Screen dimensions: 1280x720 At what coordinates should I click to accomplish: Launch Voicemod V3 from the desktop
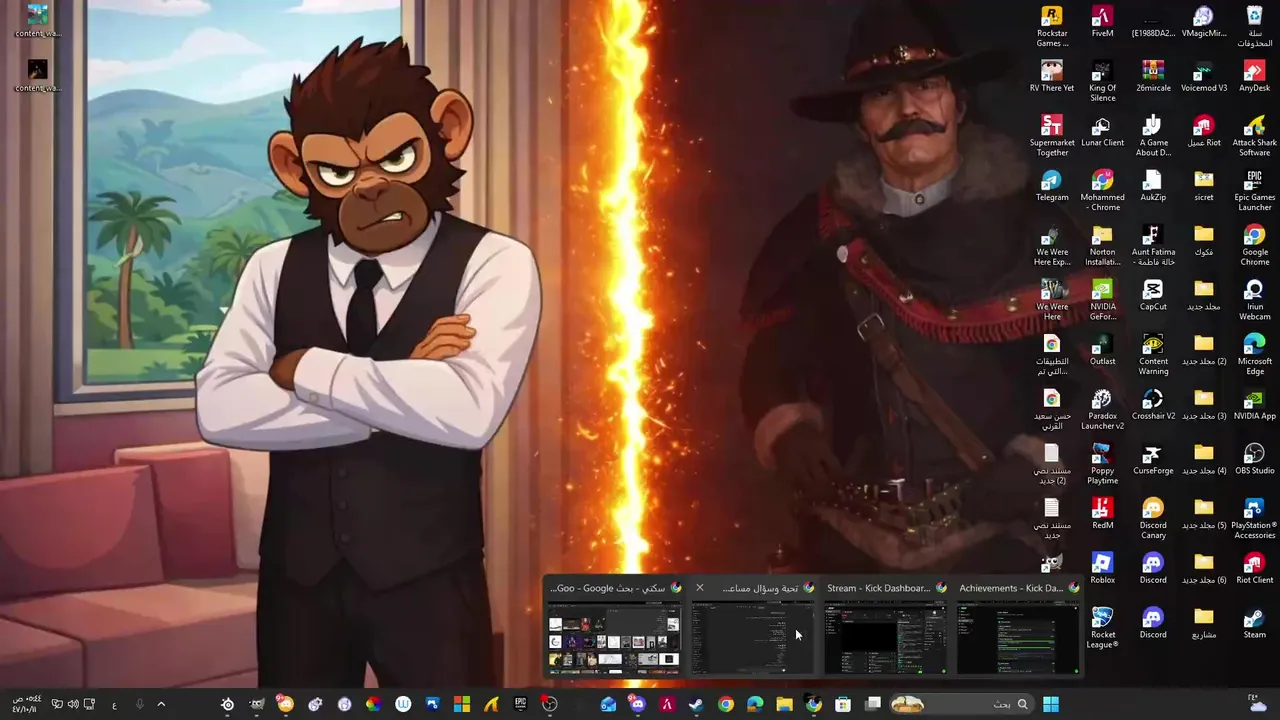(1203, 77)
